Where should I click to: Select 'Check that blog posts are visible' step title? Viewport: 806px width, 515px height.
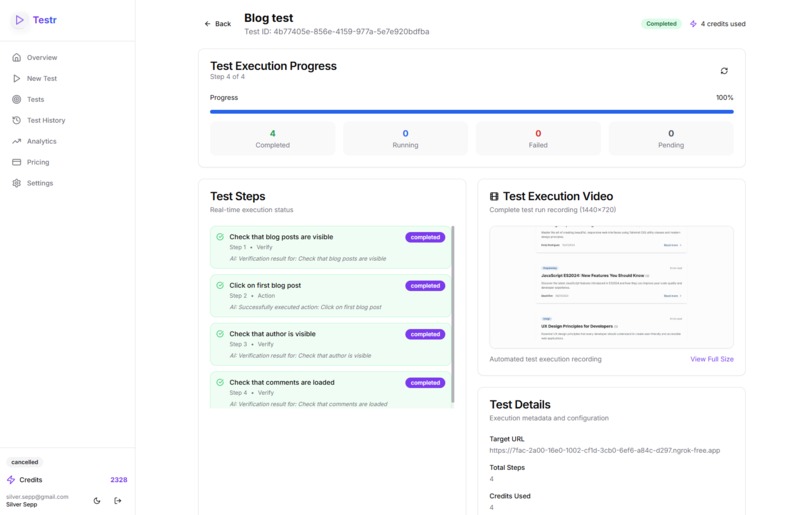coord(281,237)
